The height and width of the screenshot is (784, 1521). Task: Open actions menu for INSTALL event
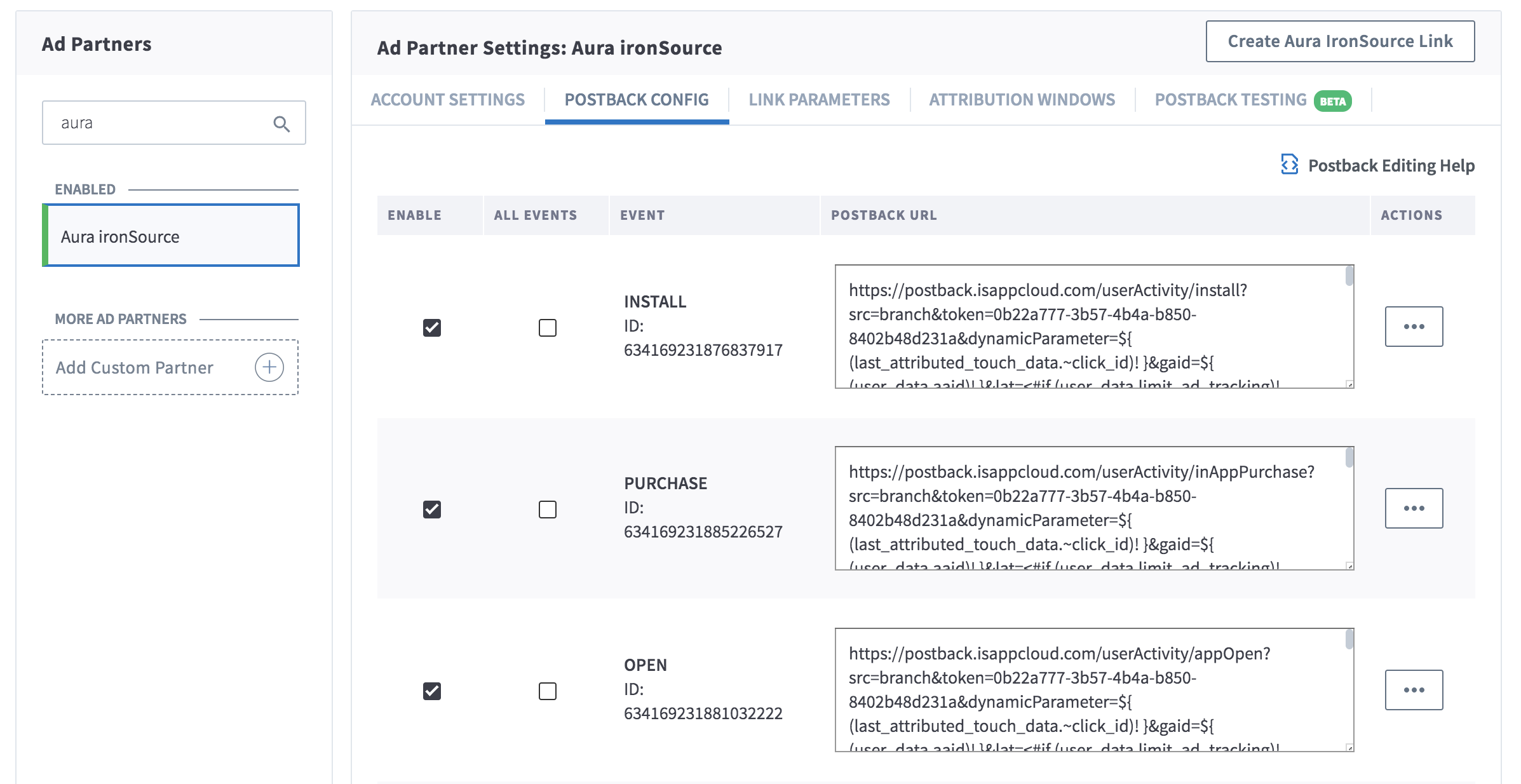(x=1413, y=327)
